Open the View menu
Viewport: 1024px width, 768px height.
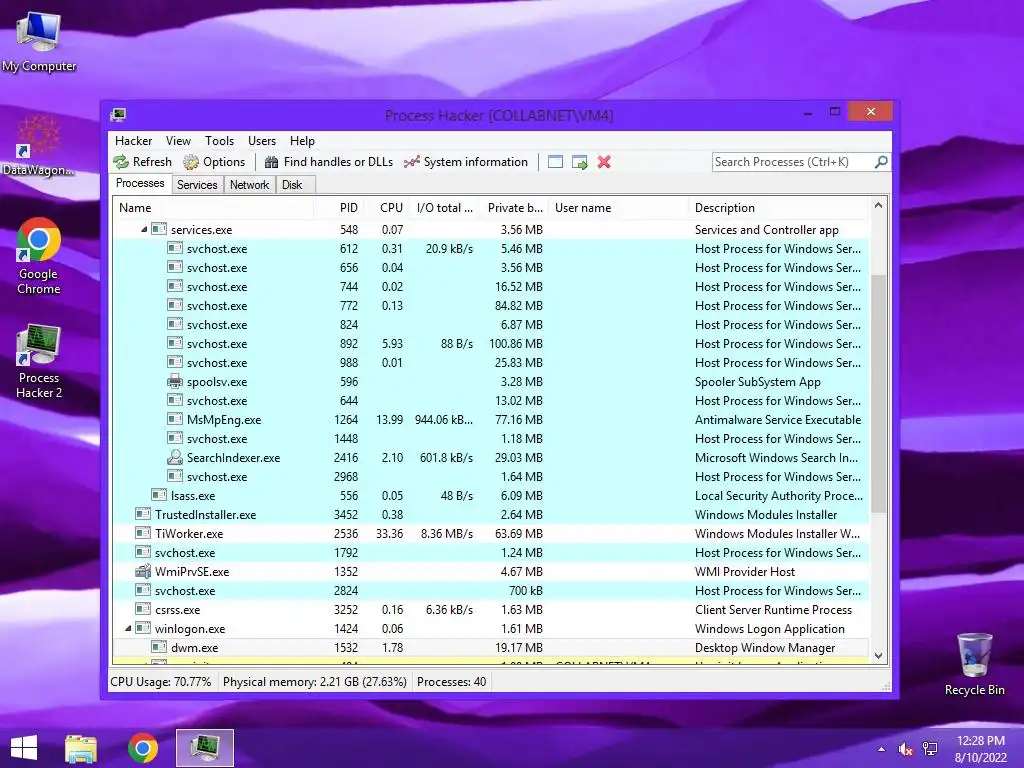click(x=178, y=140)
